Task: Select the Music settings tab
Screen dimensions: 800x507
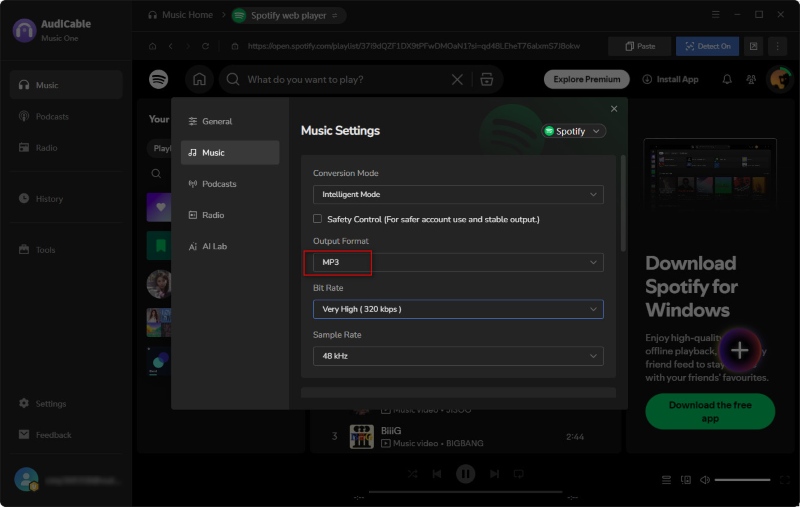Action: 230,153
